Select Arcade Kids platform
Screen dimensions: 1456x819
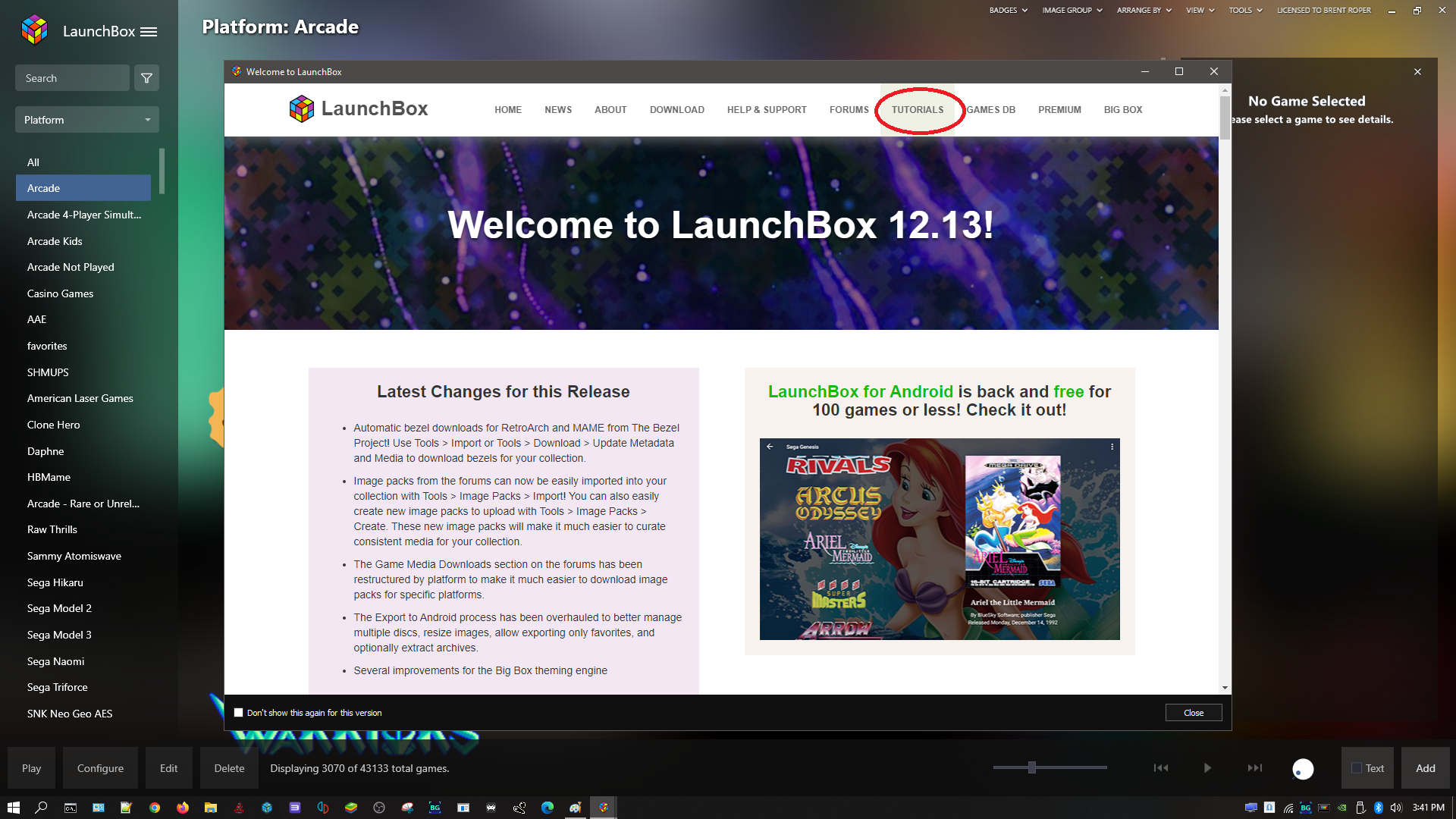point(83,241)
